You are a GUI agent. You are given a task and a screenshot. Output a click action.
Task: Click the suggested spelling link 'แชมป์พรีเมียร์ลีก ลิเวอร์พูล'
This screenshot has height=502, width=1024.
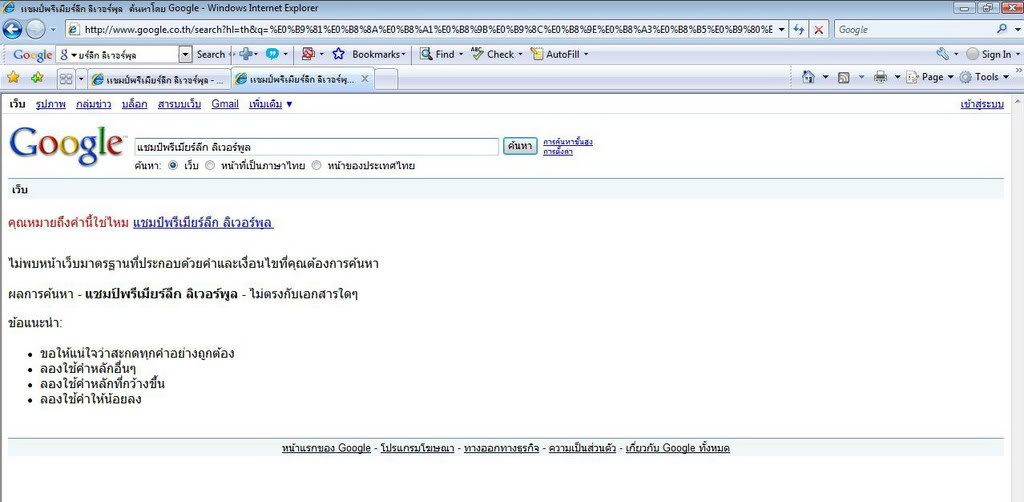(203, 222)
